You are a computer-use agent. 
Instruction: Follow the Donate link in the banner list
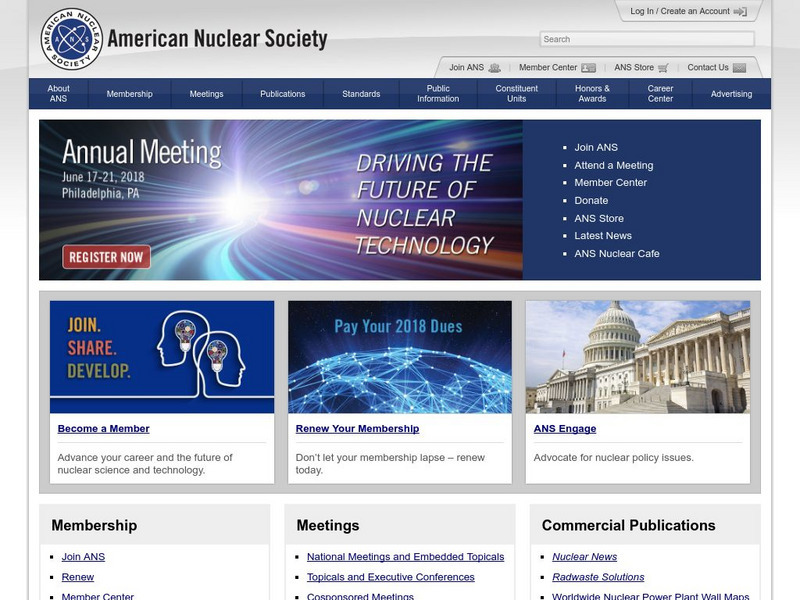tap(591, 200)
